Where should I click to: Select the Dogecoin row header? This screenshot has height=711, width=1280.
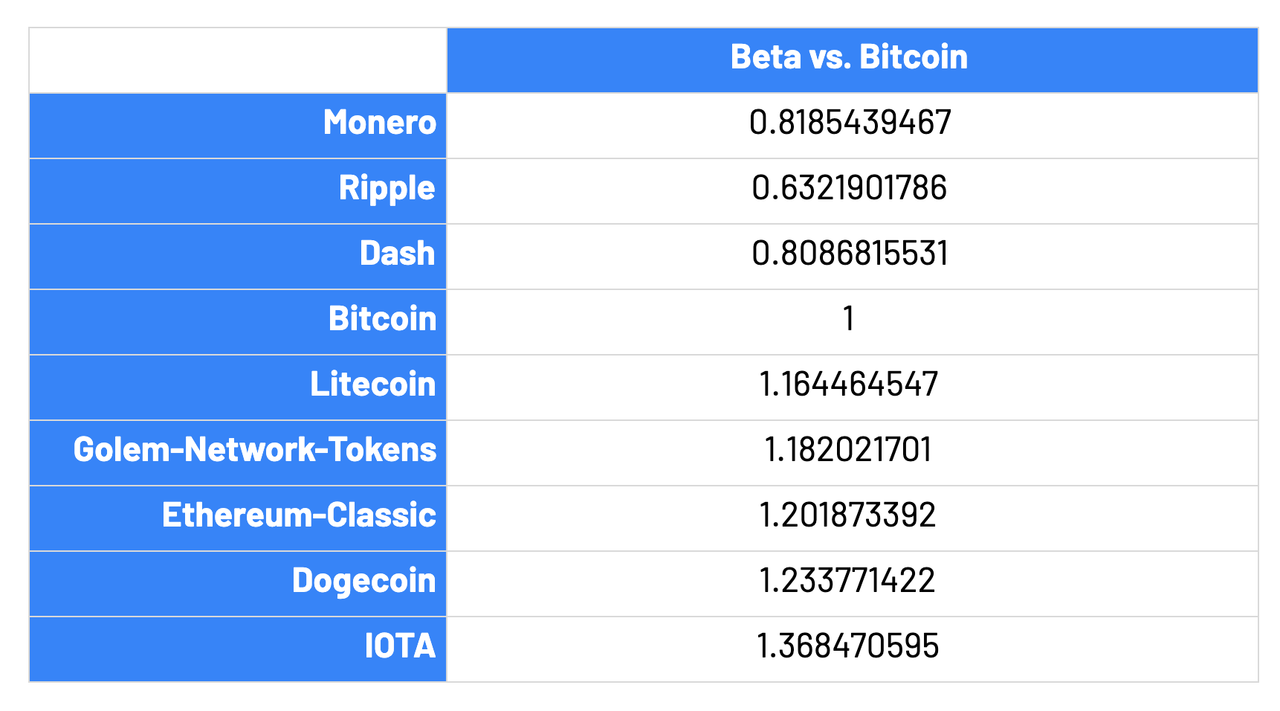[x=238, y=581]
